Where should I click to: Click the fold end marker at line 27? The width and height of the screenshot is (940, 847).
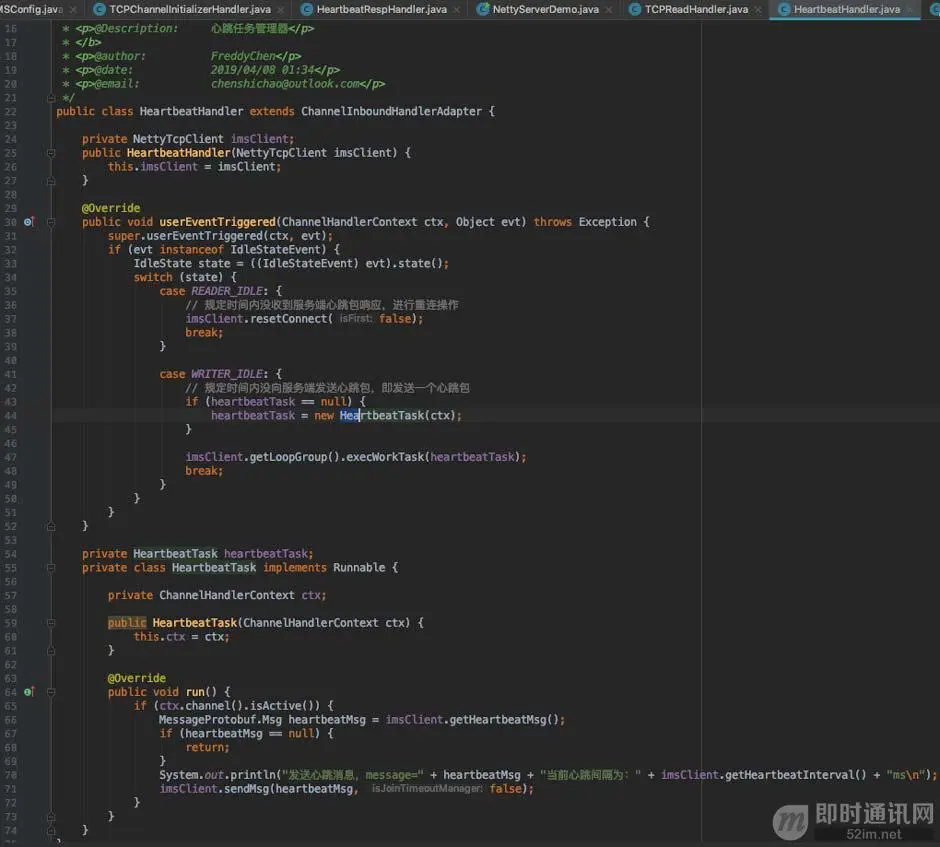pyautogui.click(x=51, y=180)
